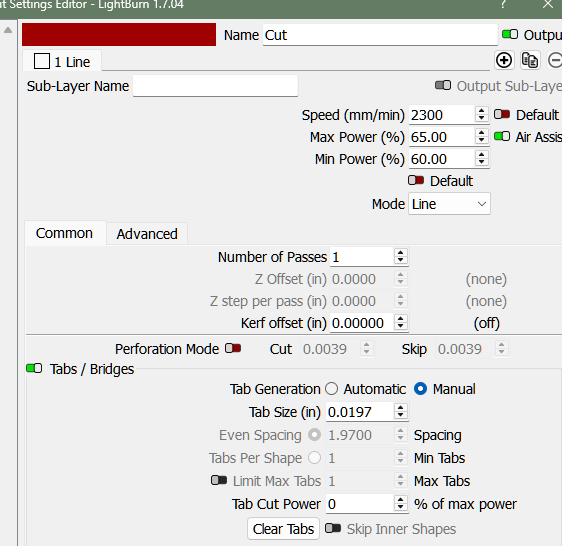
Task: Add a new sub-layer with plus icon
Action: pos(504,60)
